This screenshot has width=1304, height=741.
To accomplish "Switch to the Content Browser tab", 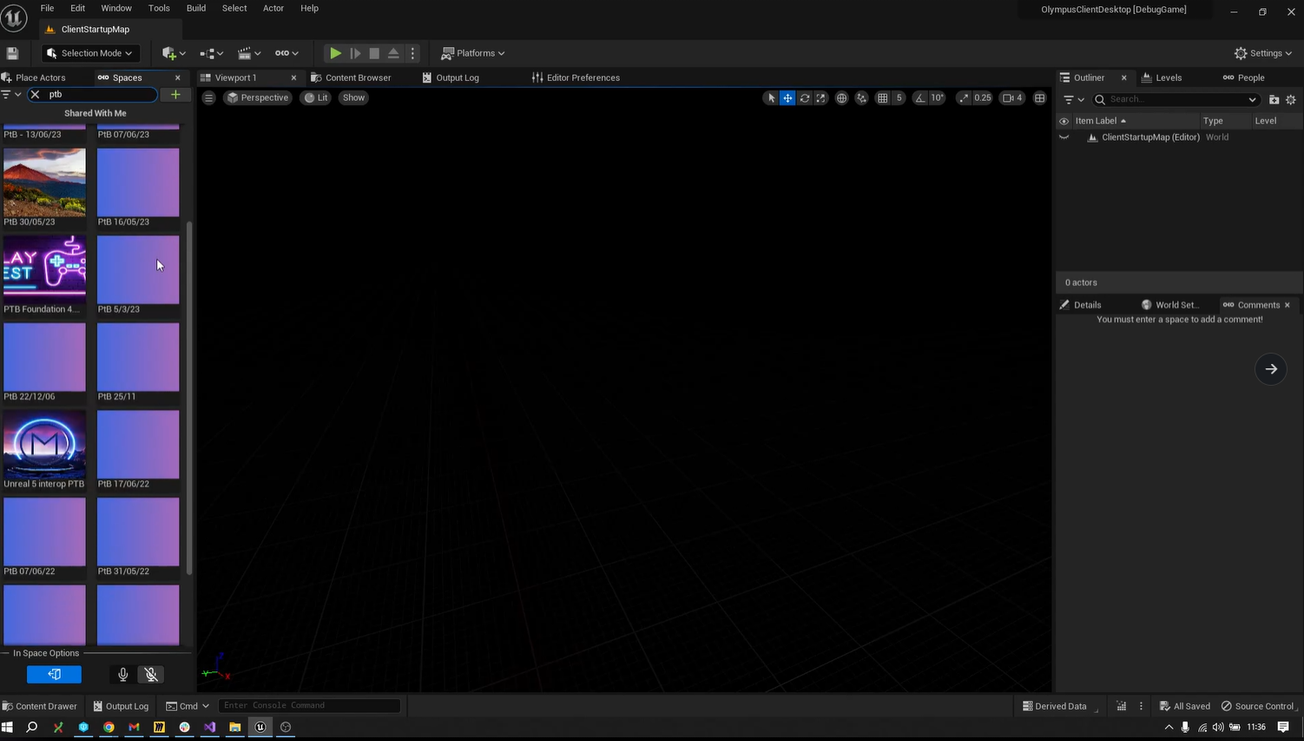I will [351, 78].
